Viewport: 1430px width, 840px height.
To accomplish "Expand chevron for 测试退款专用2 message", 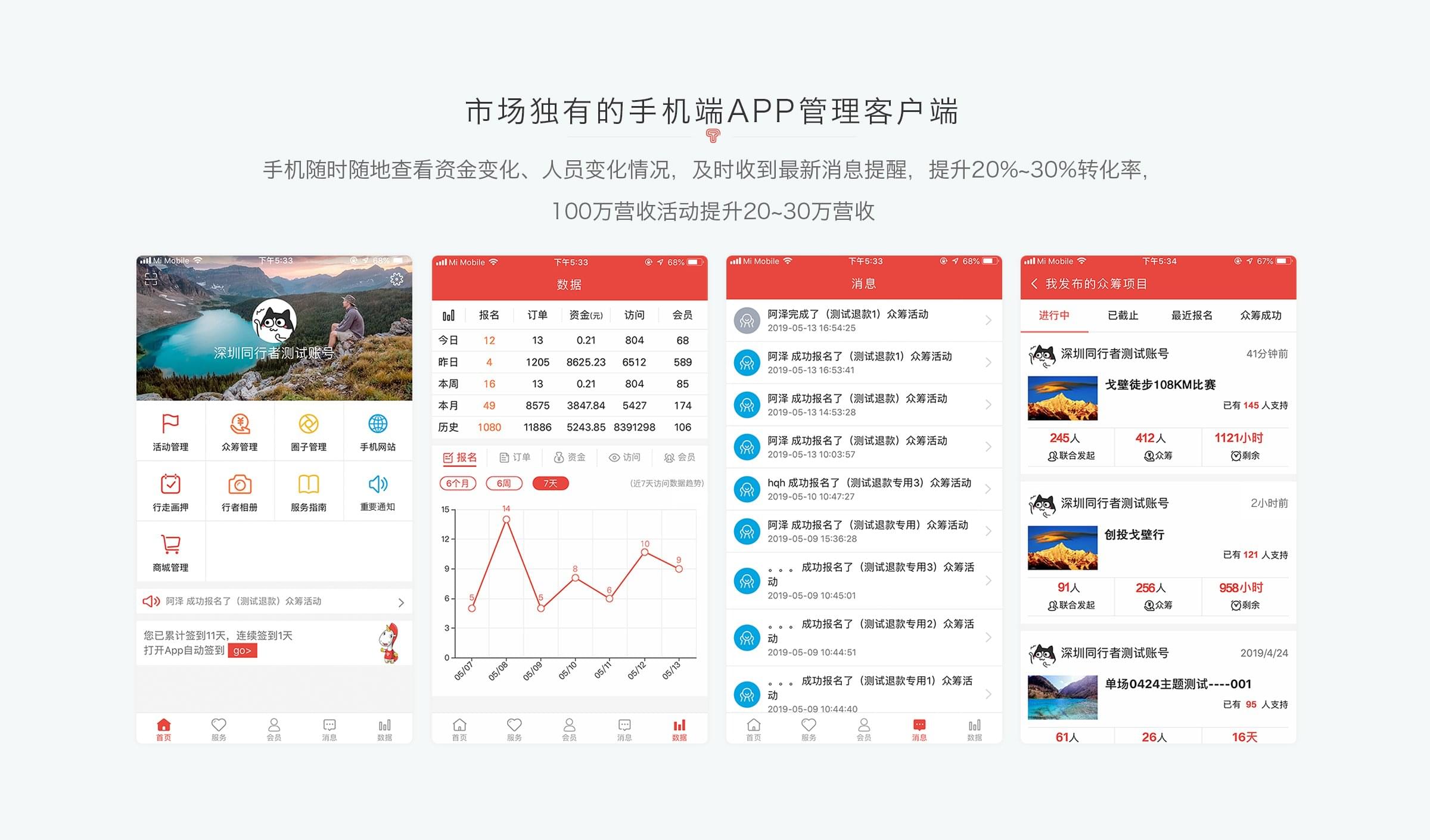I will (x=988, y=637).
